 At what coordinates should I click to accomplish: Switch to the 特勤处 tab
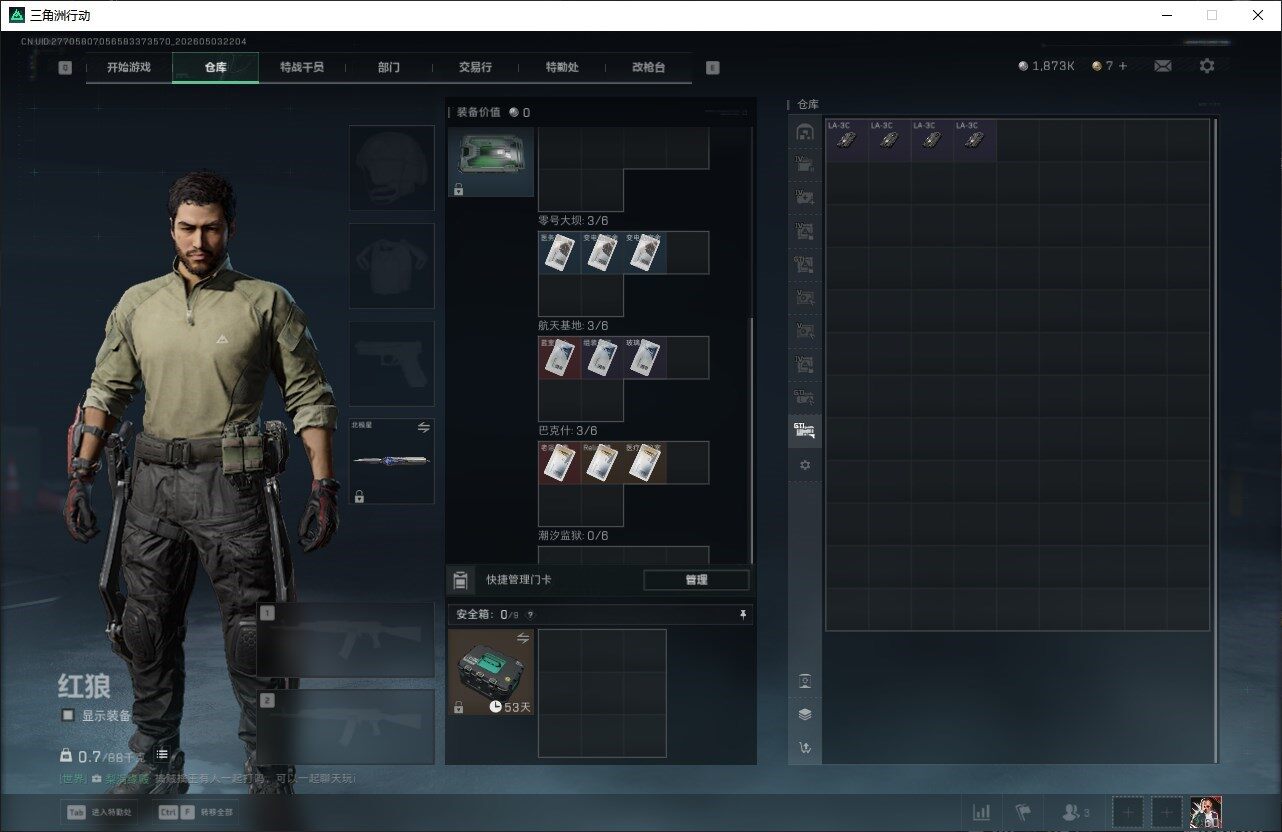coord(562,67)
